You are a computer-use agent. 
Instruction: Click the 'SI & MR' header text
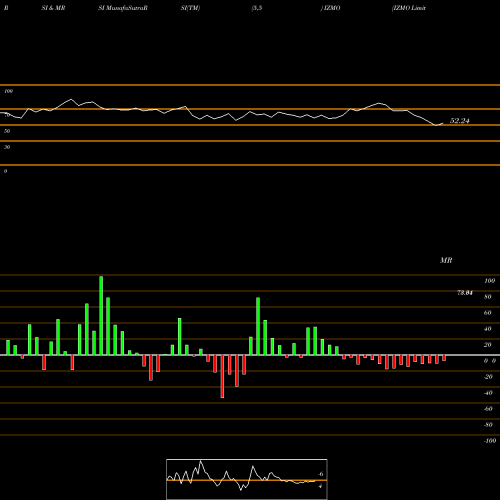(53, 8)
